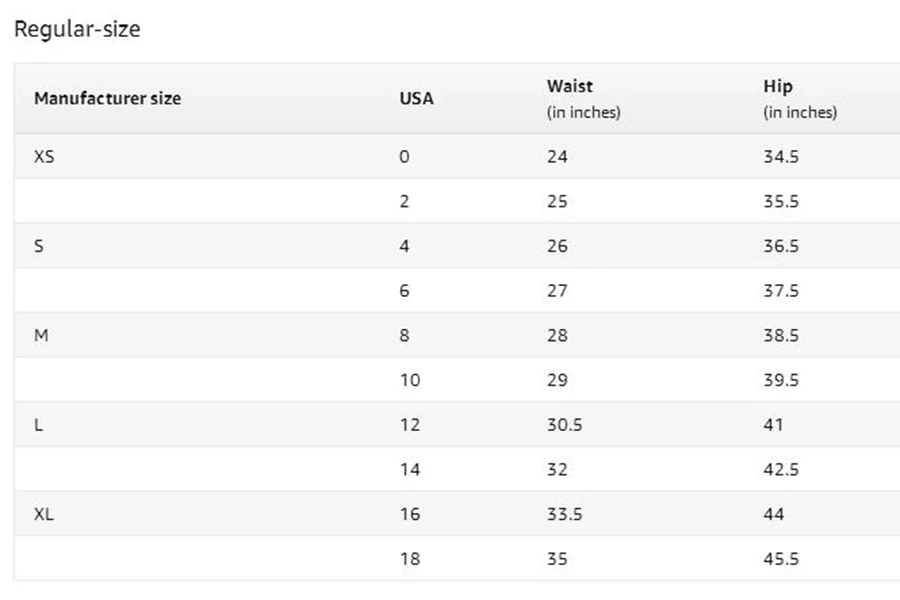Click the S manufacturer size cell
Screen dimensions: 900x600
pos(38,246)
